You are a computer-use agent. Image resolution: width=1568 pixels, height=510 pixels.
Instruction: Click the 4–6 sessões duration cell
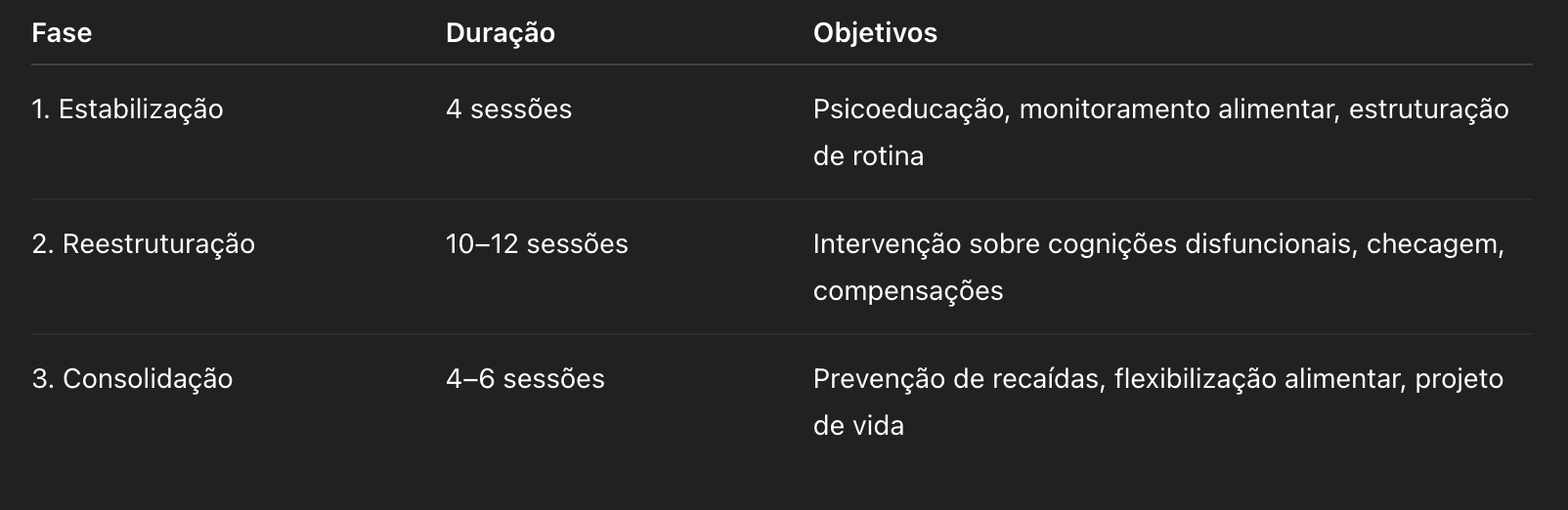pos(525,378)
